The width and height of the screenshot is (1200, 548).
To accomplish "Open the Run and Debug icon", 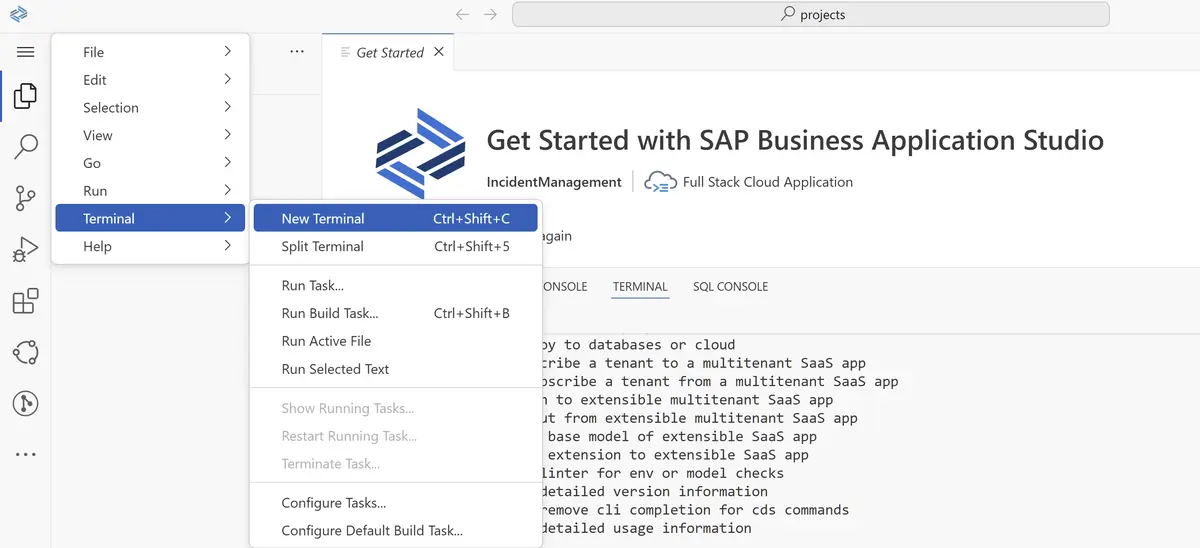I will [x=26, y=249].
